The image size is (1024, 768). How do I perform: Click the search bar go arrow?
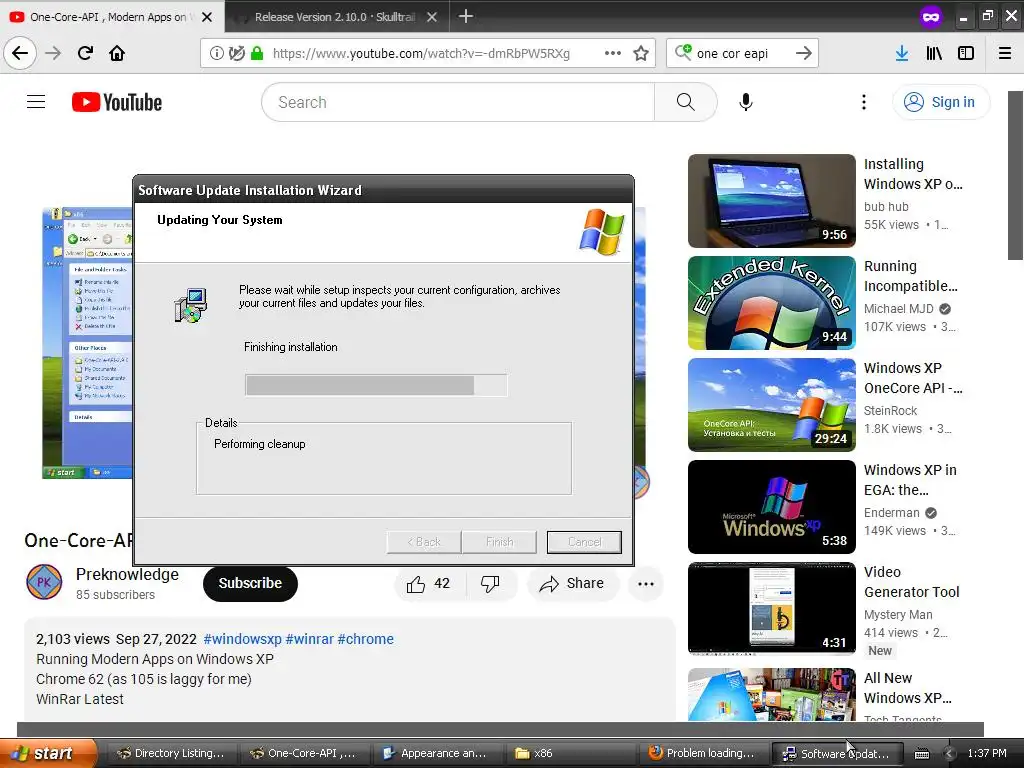point(804,53)
